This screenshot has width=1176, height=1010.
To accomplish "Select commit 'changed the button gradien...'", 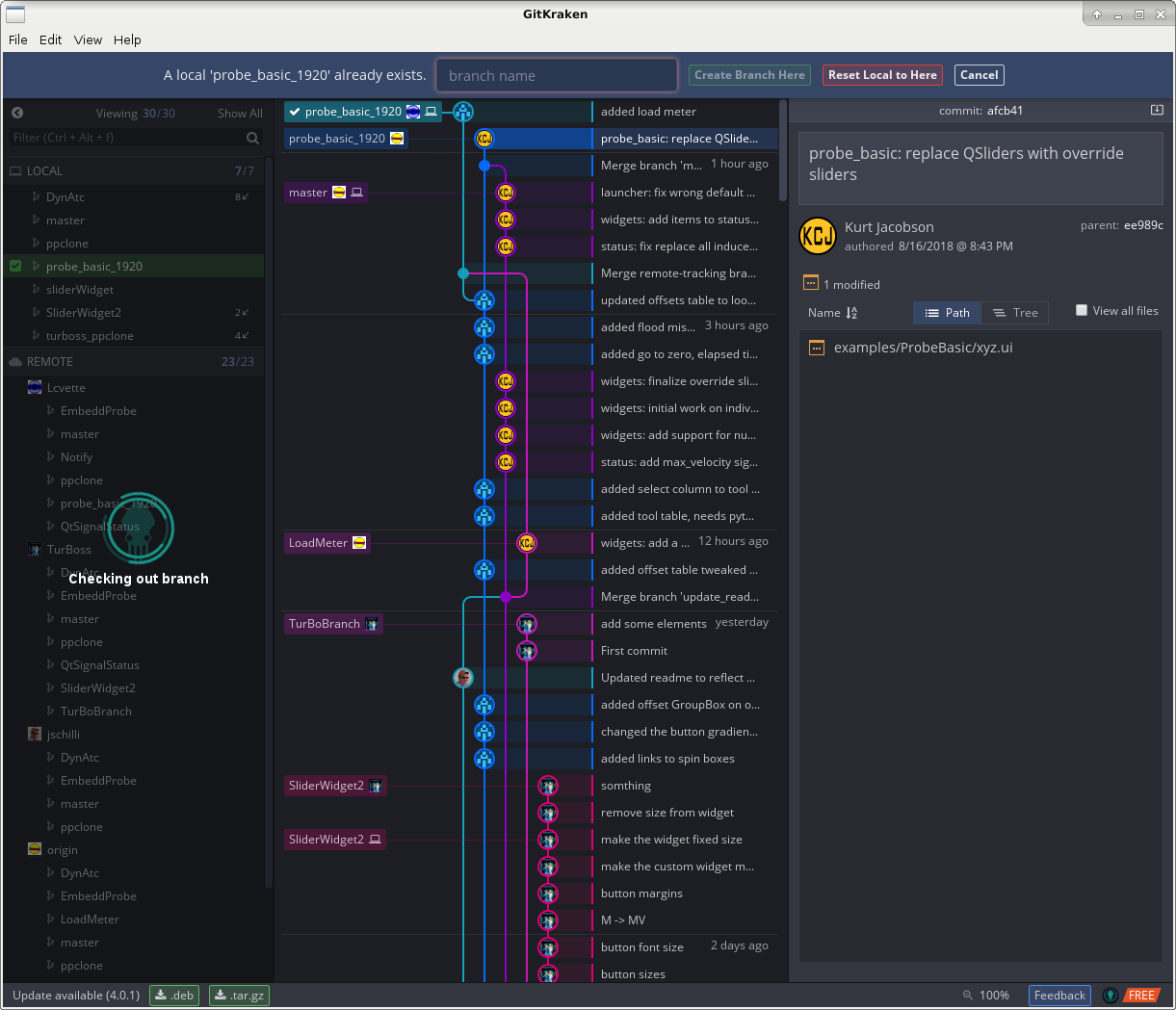I will [x=680, y=732].
